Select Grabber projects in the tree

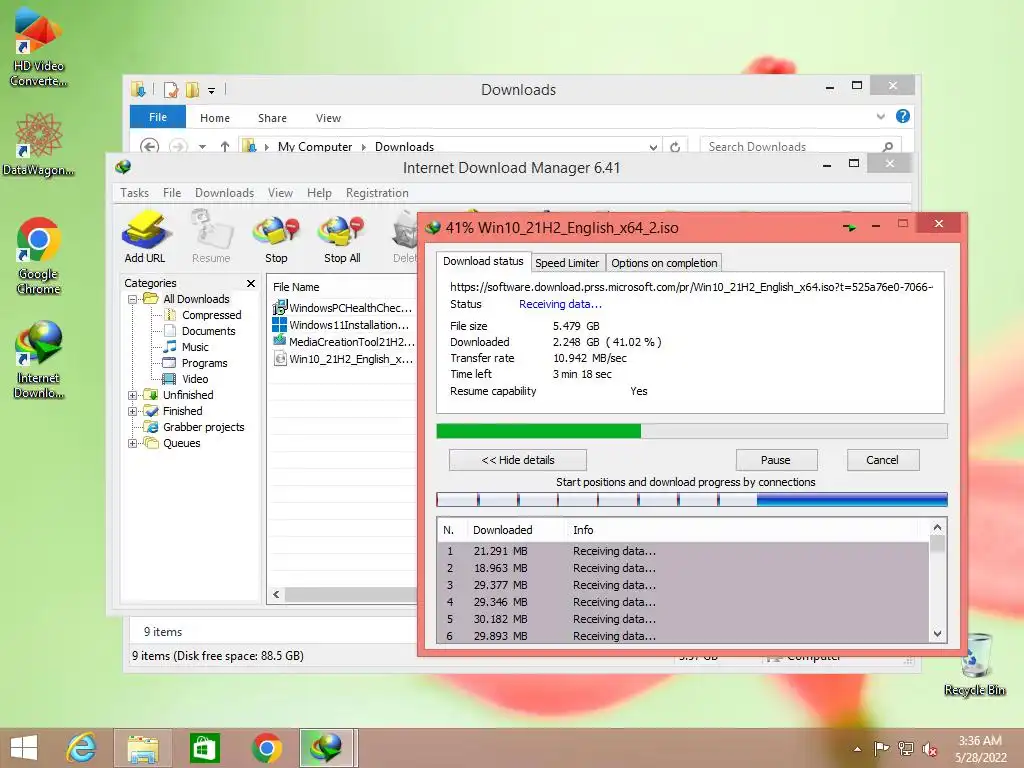click(204, 427)
